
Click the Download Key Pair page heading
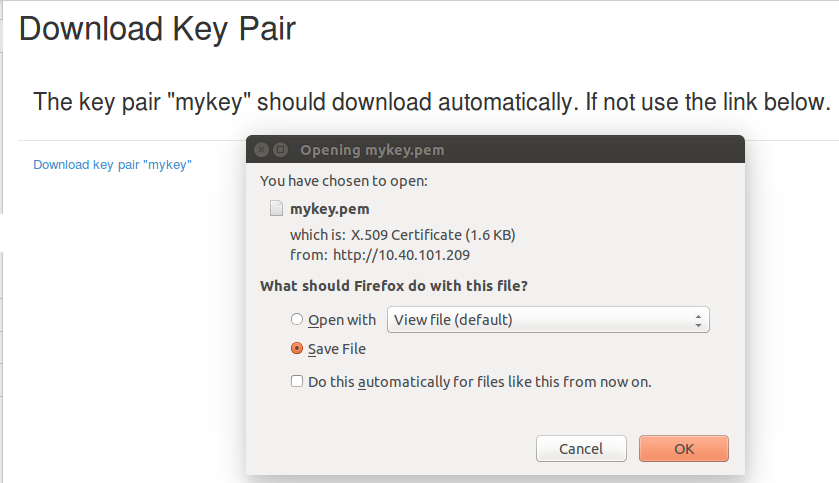pos(157,28)
